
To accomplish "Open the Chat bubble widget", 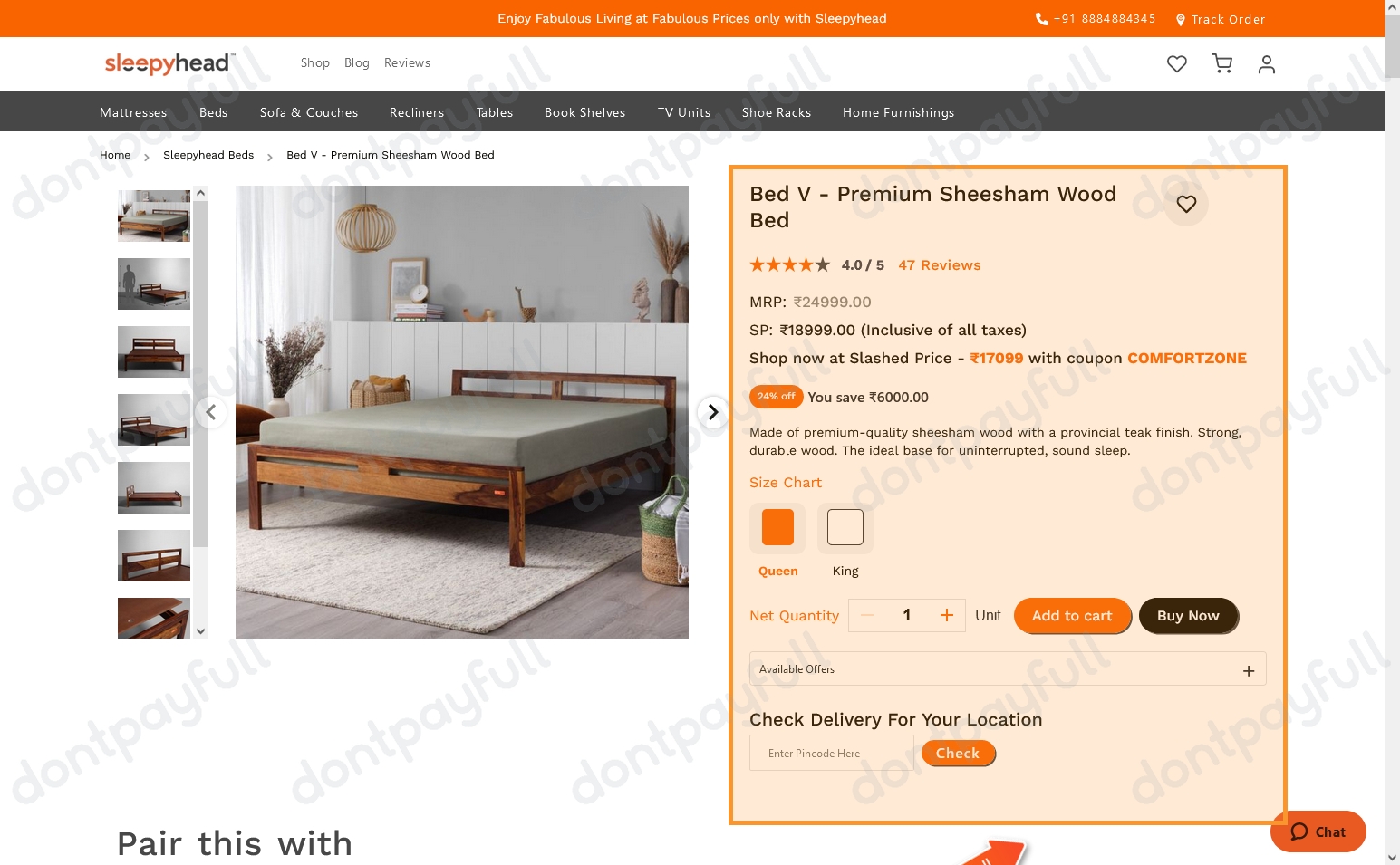I will pos(1318,831).
